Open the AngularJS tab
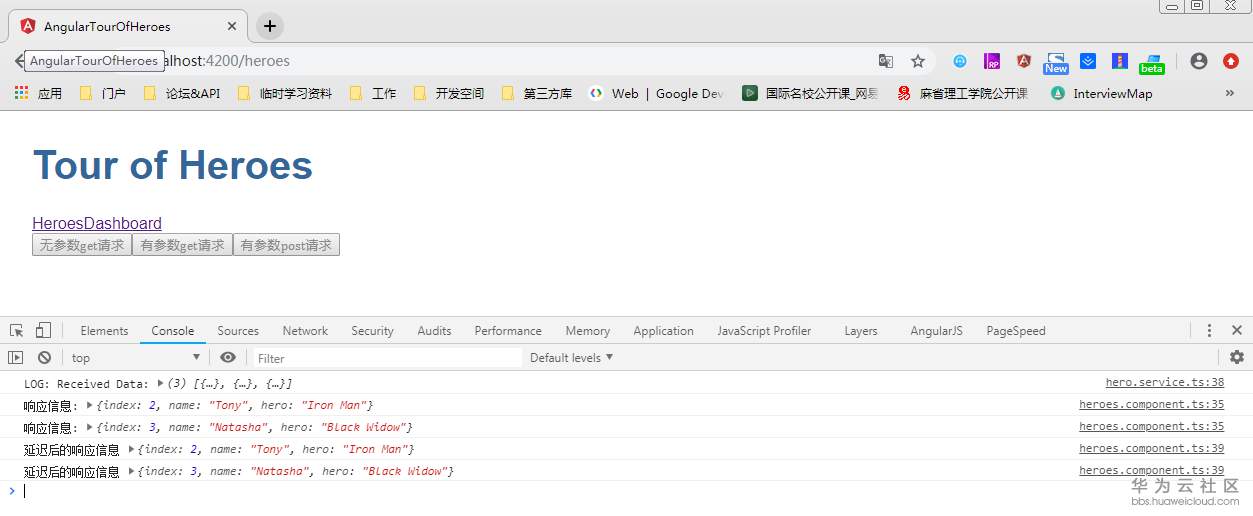This screenshot has height=516, width=1253. pyautogui.click(x=936, y=330)
